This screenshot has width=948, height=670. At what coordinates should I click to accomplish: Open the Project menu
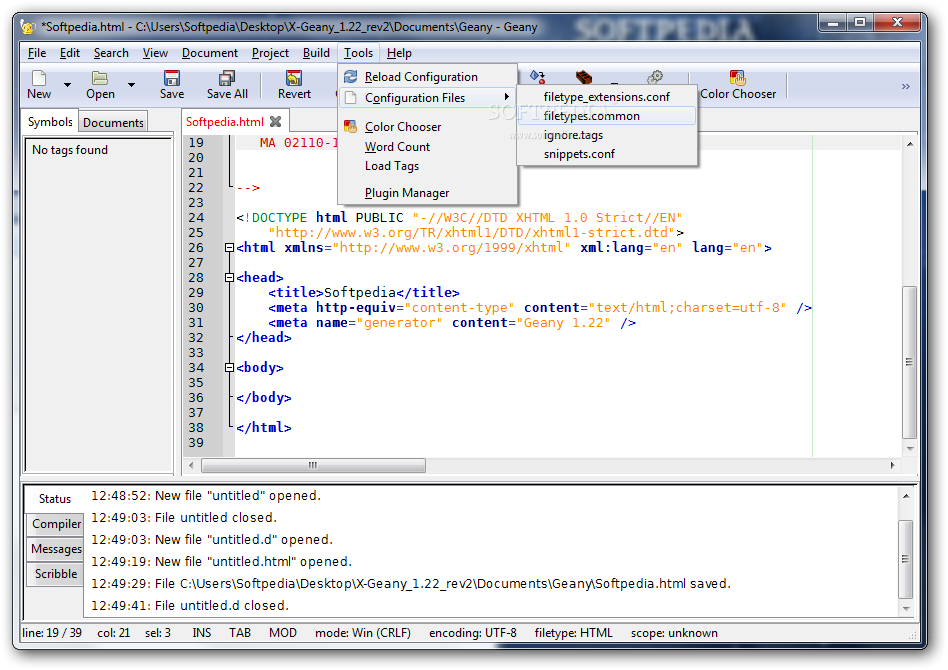pos(270,53)
